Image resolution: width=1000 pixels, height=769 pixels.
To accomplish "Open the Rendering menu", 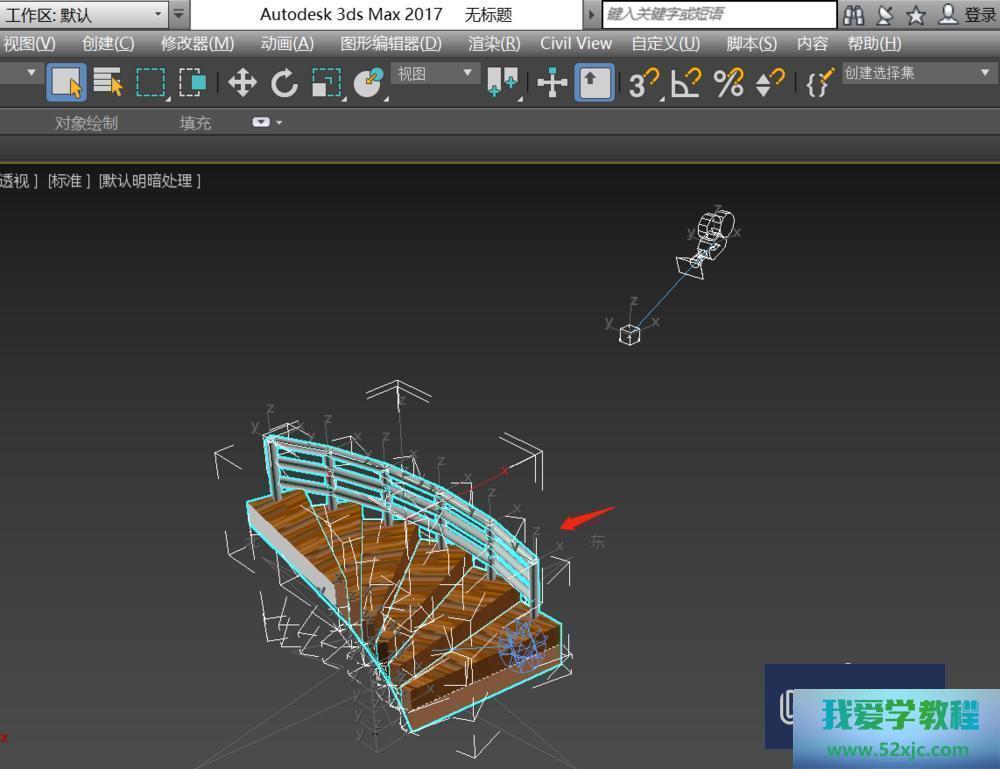I will pos(494,43).
